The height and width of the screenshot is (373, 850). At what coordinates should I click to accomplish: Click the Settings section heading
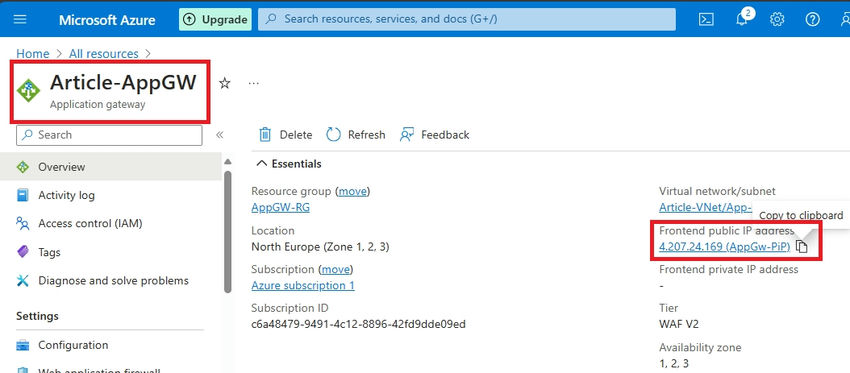[x=37, y=316]
